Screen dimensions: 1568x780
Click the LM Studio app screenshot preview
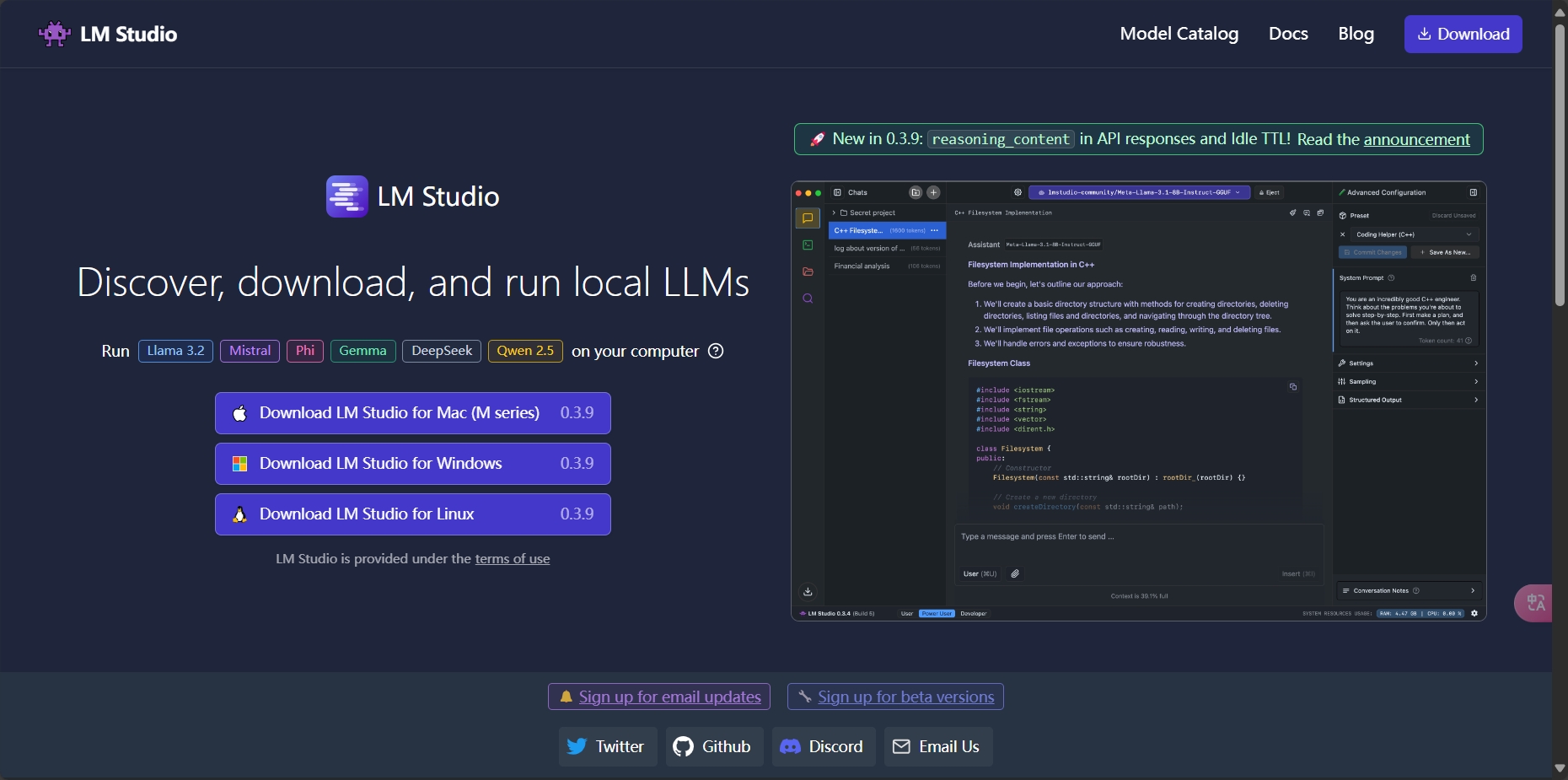pos(1138,401)
